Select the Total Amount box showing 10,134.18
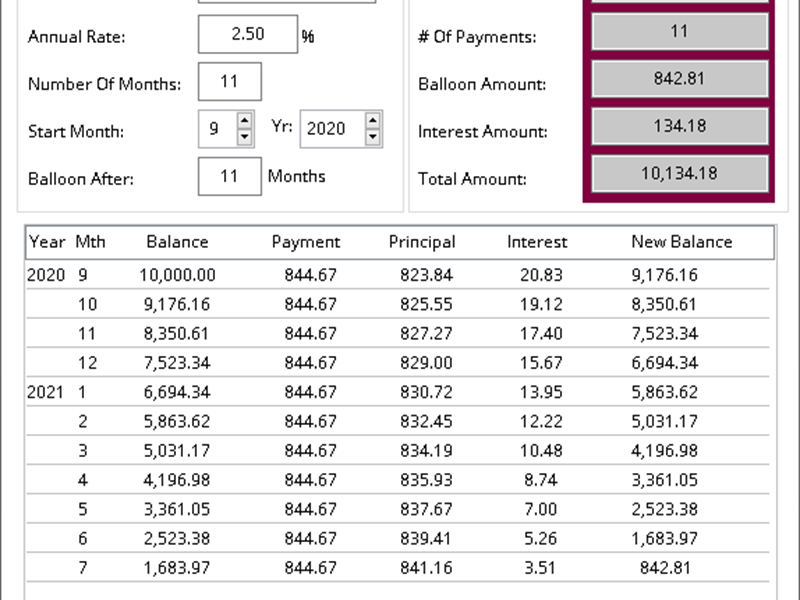Screen dimensions: 800x600 (x=679, y=173)
